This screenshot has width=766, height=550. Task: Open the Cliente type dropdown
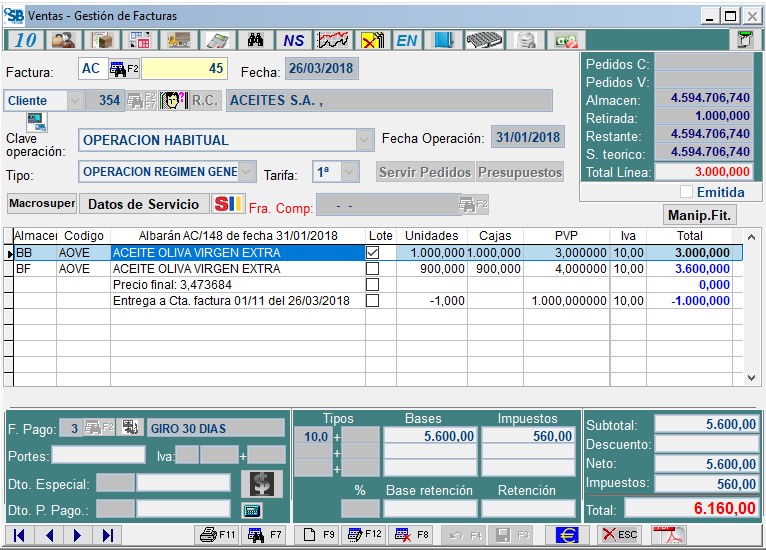[74, 101]
